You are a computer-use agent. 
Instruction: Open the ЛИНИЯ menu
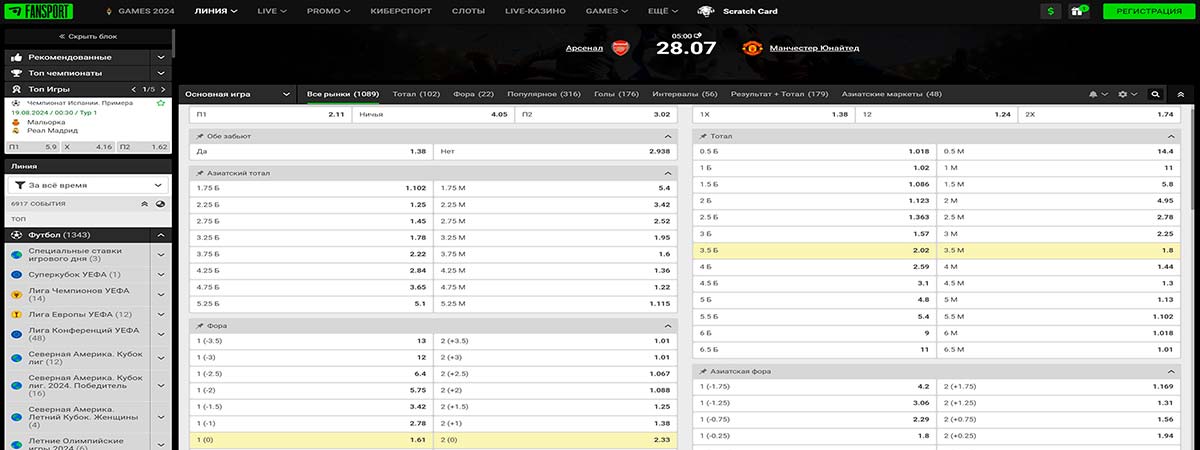[x=216, y=11]
